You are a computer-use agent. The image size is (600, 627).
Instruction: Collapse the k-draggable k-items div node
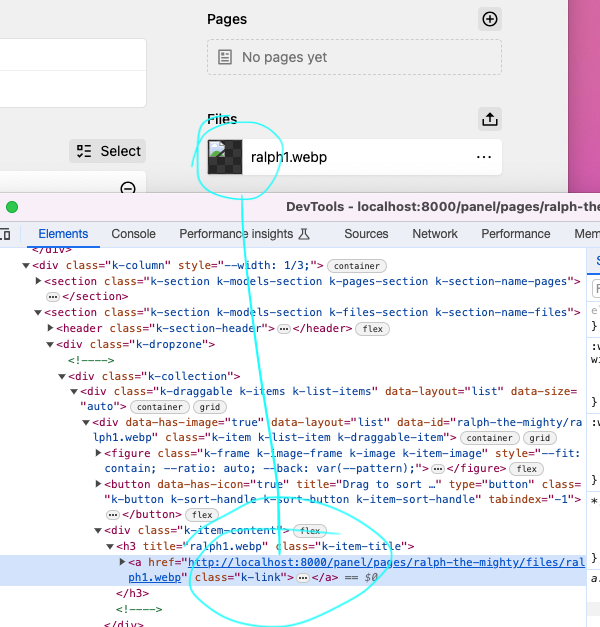[x=74, y=391]
